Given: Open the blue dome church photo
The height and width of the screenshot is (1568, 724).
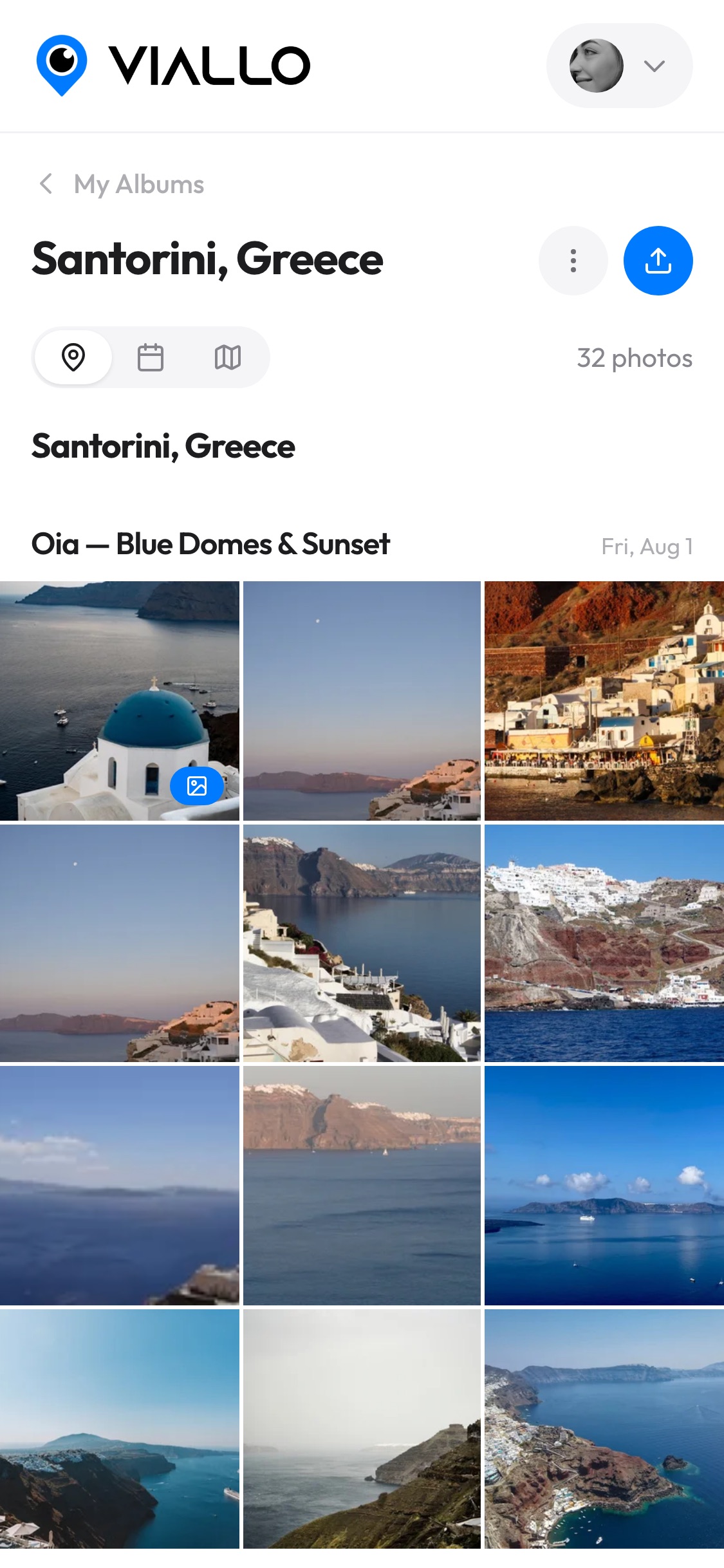Looking at the screenshot, I should coord(120,701).
